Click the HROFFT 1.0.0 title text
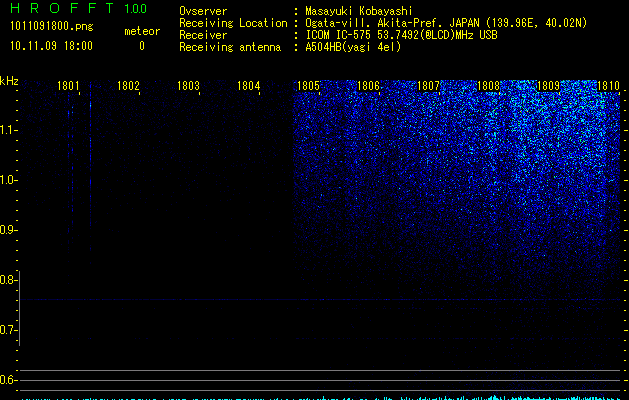This screenshot has height=400, width=629. [x=78, y=8]
